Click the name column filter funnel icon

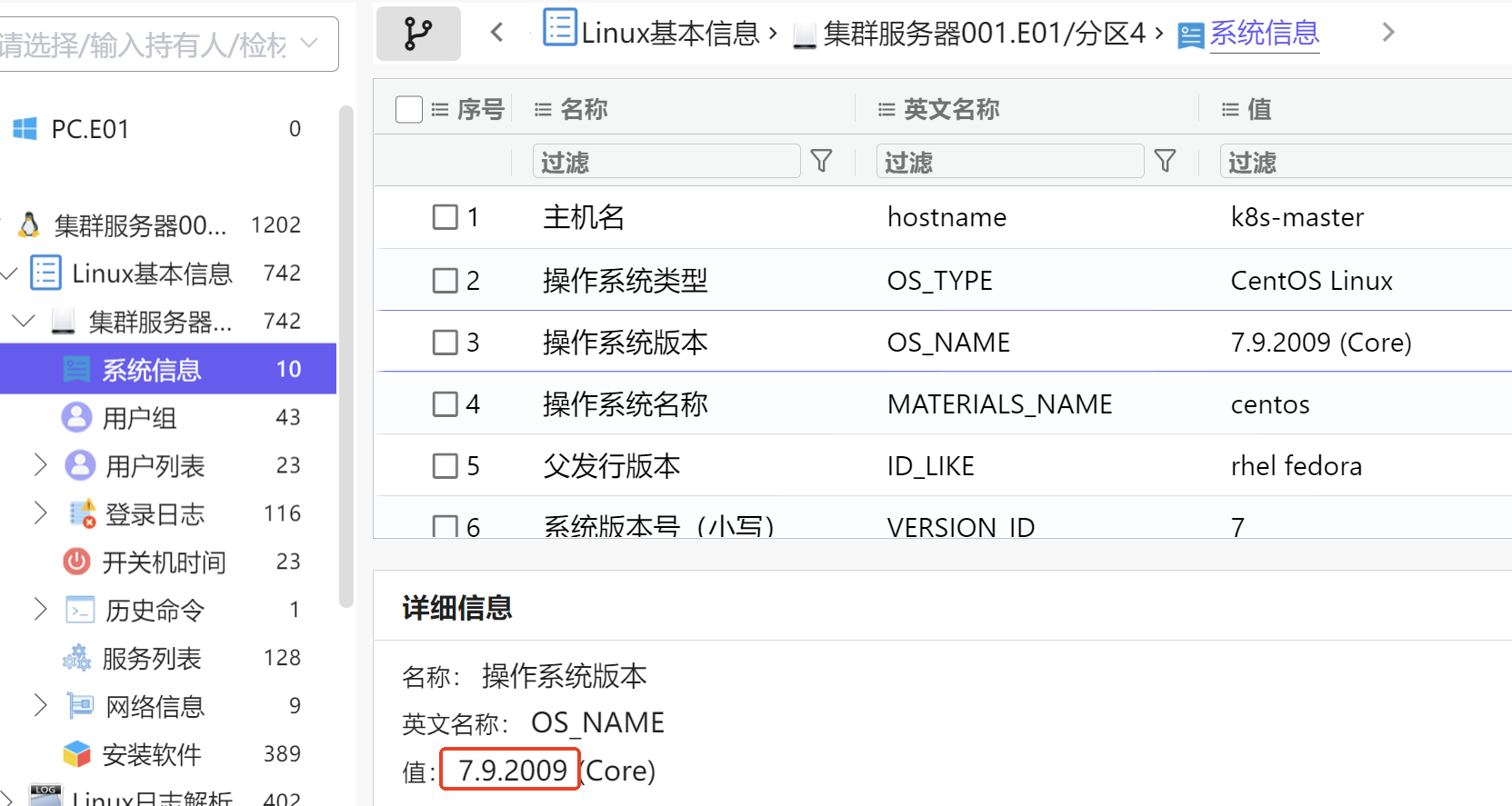tap(821, 162)
